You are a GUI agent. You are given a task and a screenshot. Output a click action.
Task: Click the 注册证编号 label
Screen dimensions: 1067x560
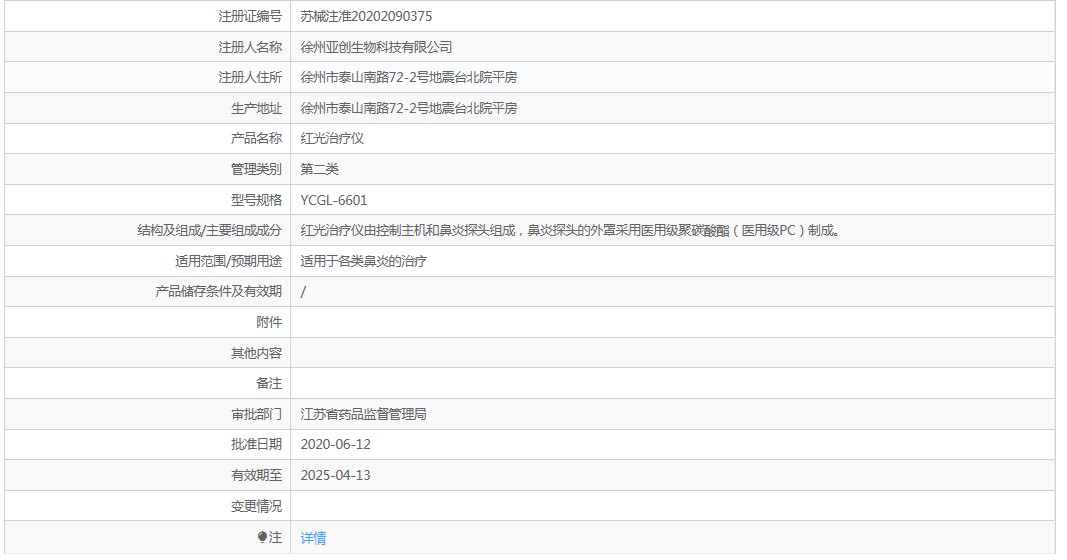[x=250, y=16]
